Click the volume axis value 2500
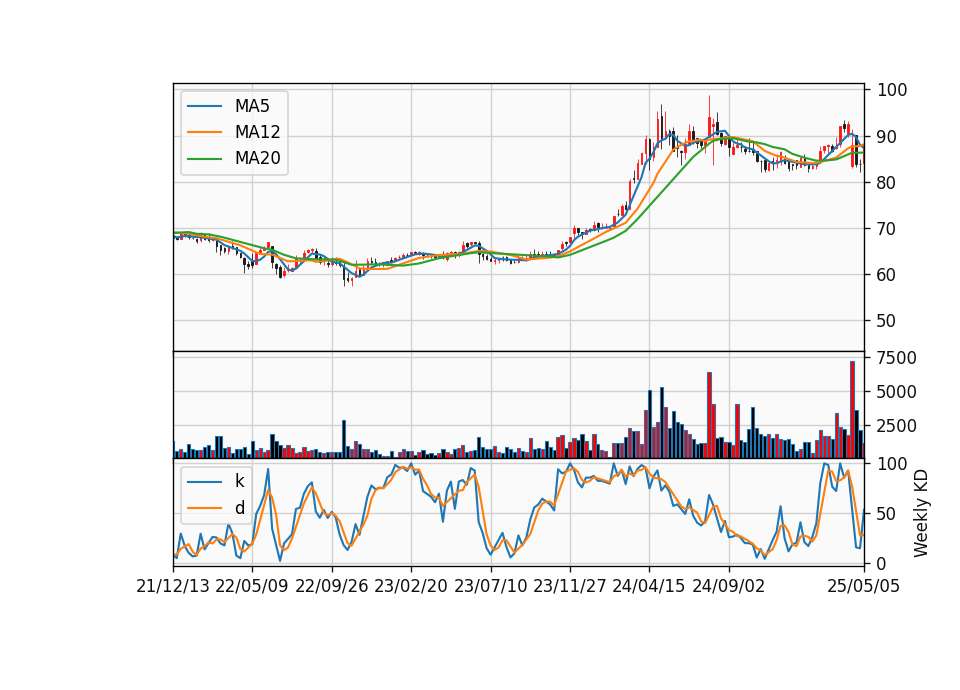960x690 pixels. click(x=896, y=426)
